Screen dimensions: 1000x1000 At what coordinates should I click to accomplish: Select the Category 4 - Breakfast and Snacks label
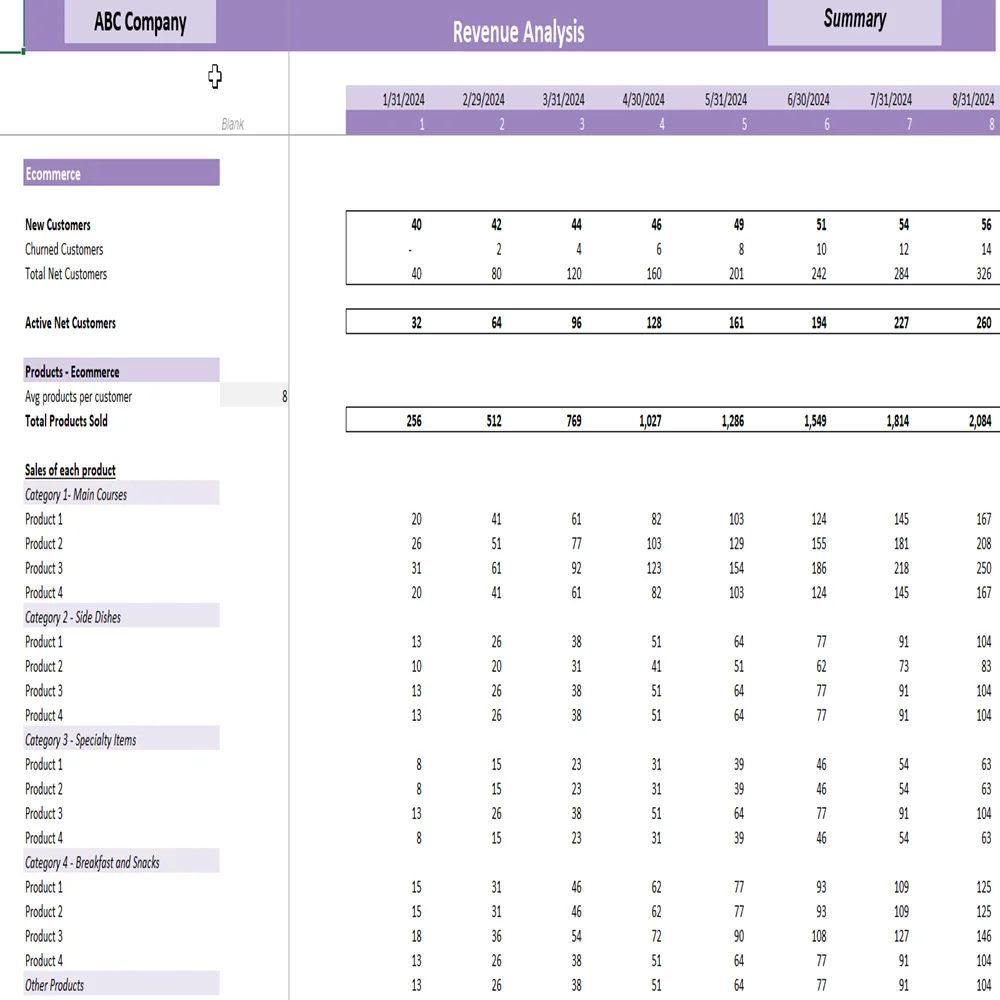click(121, 862)
